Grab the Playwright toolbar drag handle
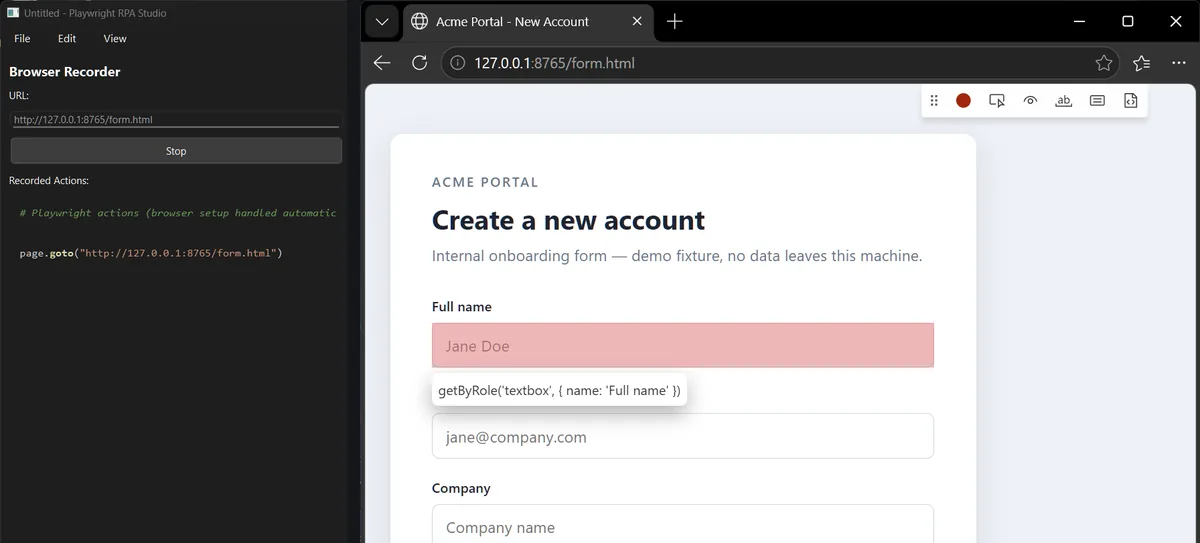Screen dimensions: 1200x543 [934, 101]
